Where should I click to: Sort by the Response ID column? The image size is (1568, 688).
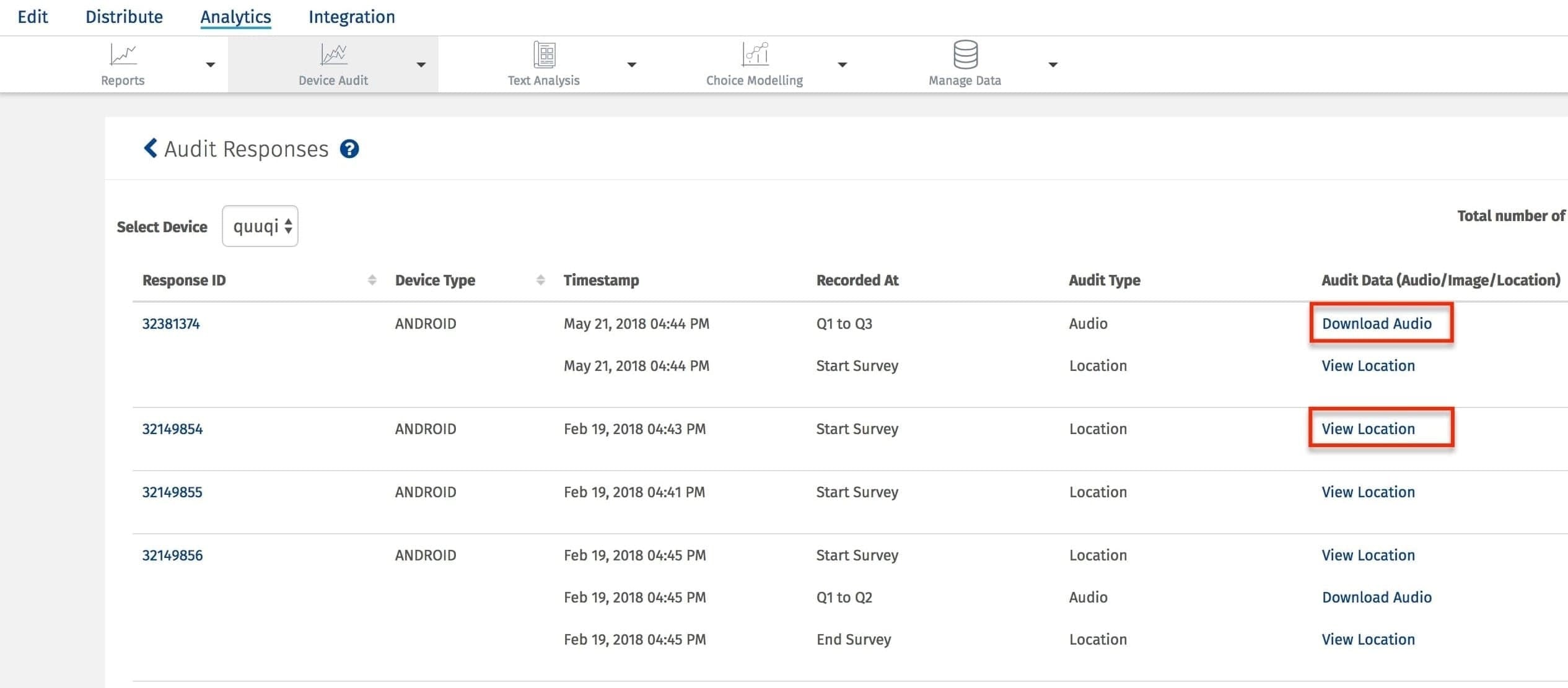pos(372,280)
